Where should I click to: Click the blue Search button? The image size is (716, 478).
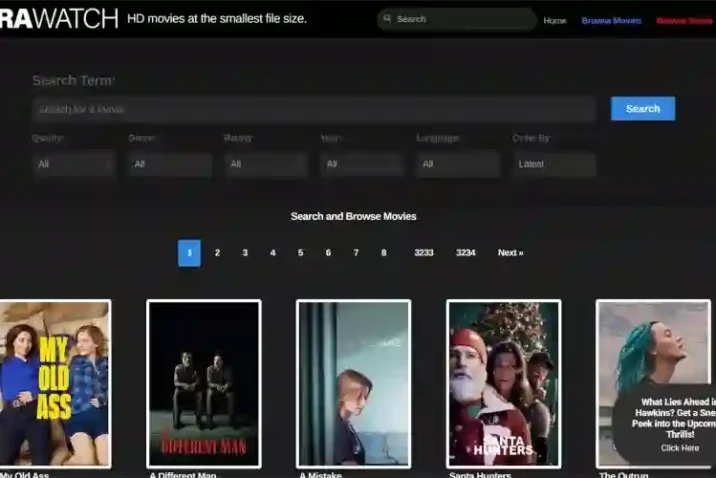643,109
